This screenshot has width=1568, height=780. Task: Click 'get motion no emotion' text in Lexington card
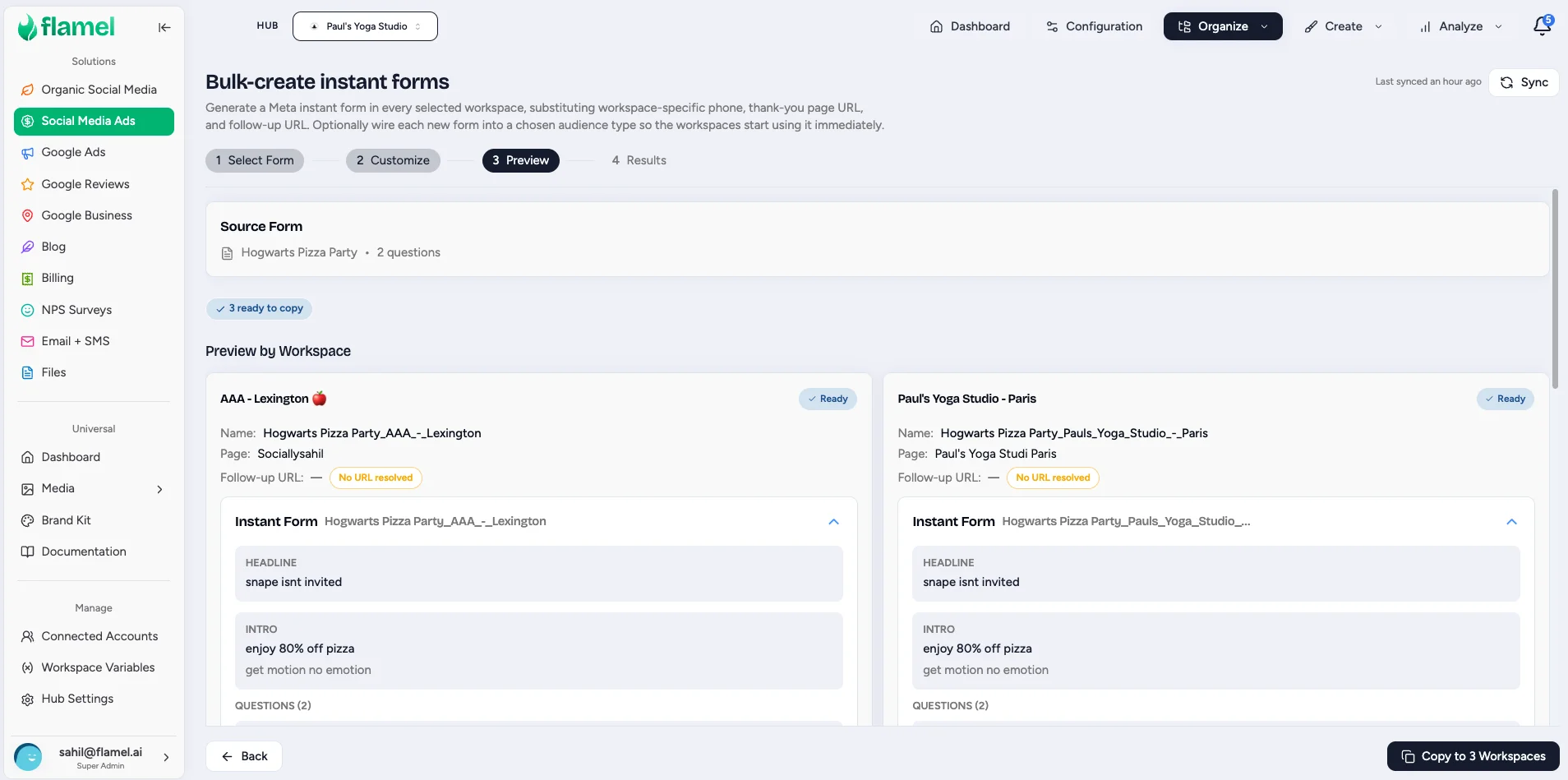(308, 670)
